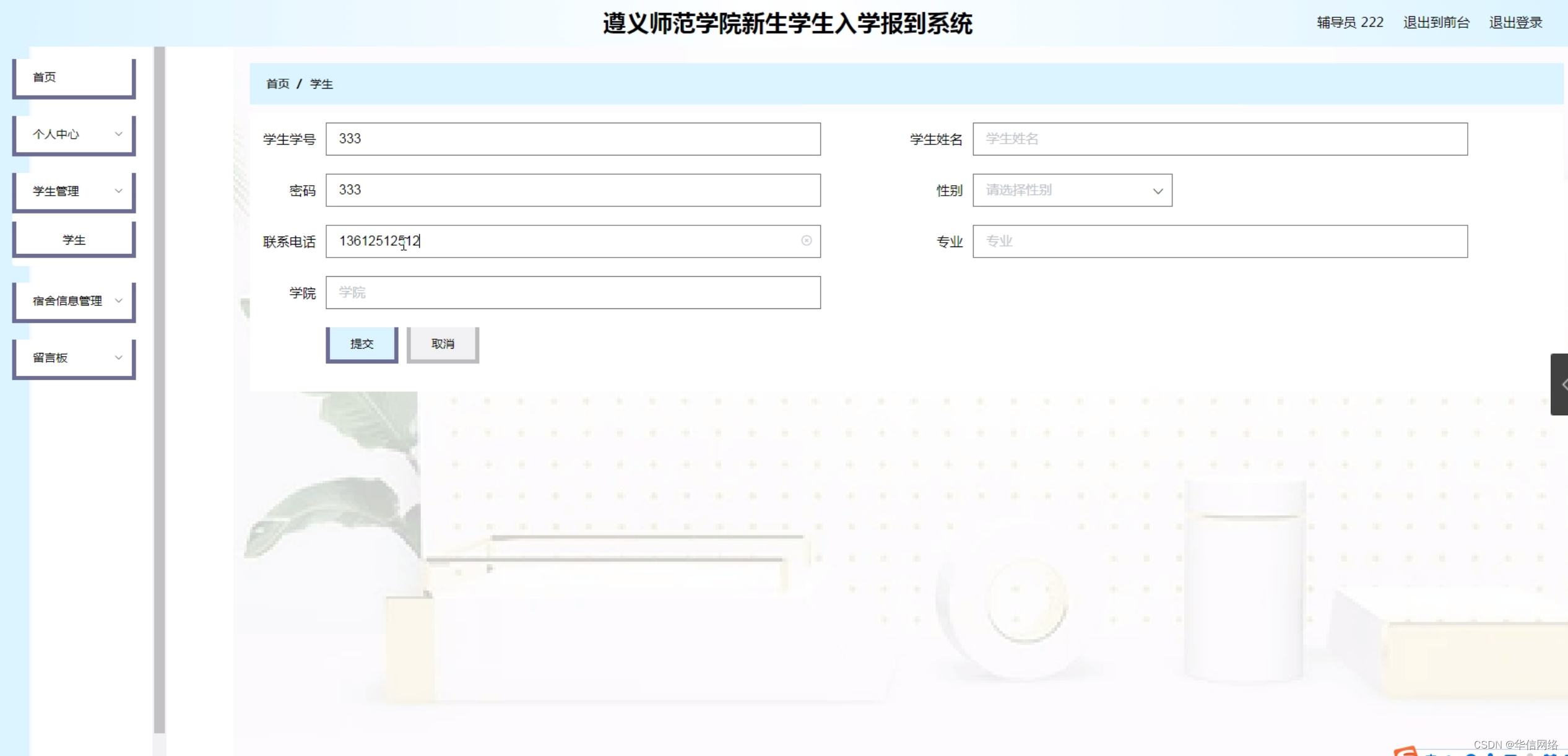Click the 学院 input field
1568x756 pixels.
point(573,292)
